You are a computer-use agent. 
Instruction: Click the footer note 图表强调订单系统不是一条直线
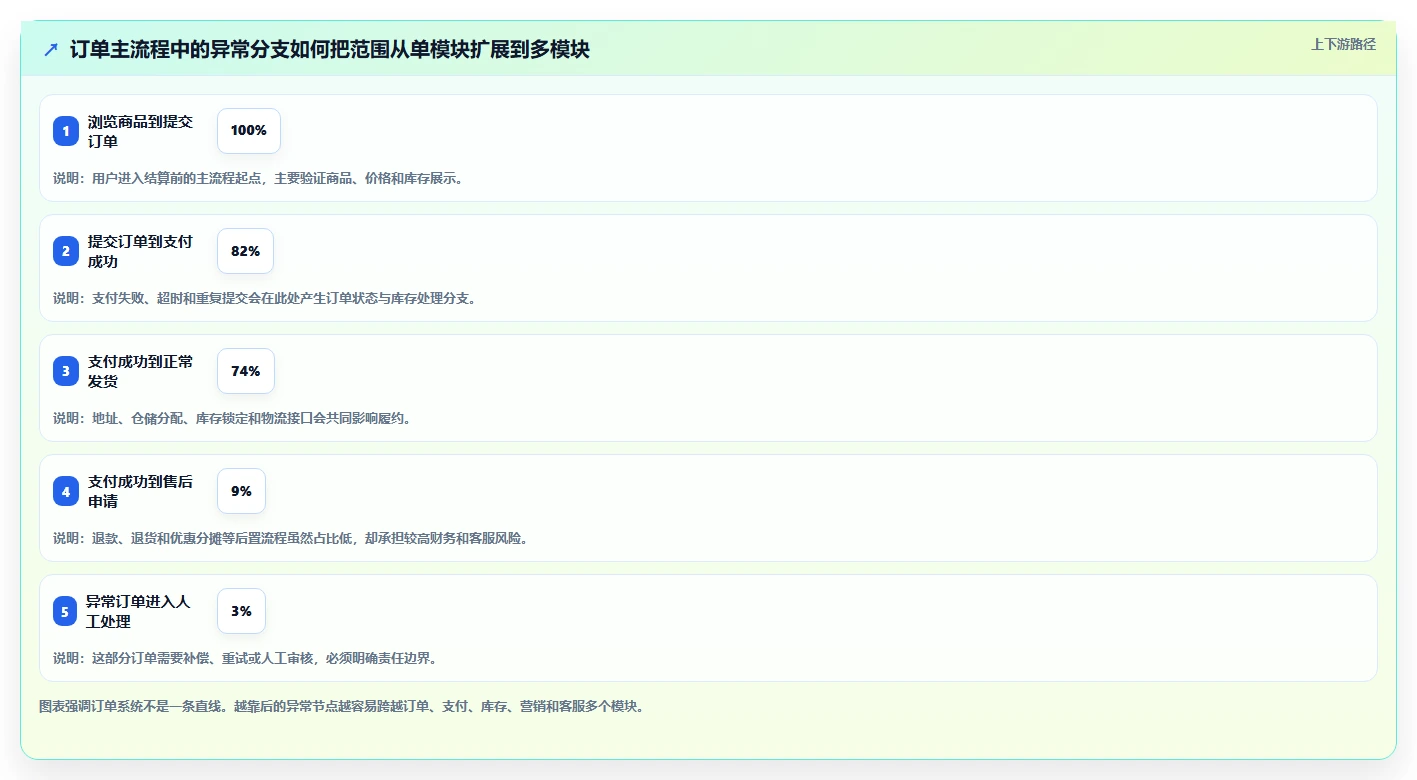(342, 706)
